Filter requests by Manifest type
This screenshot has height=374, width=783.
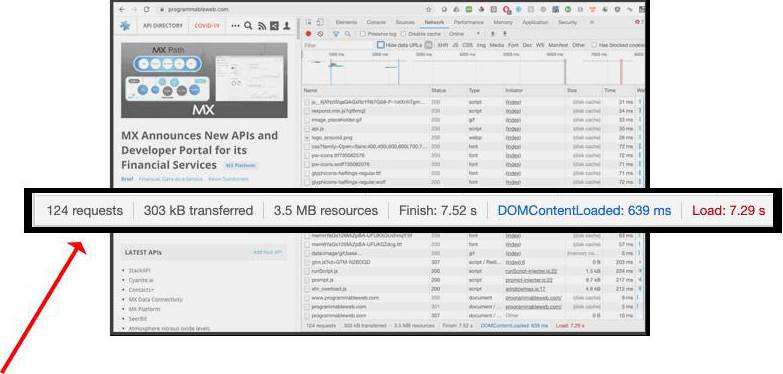(558, 45)
